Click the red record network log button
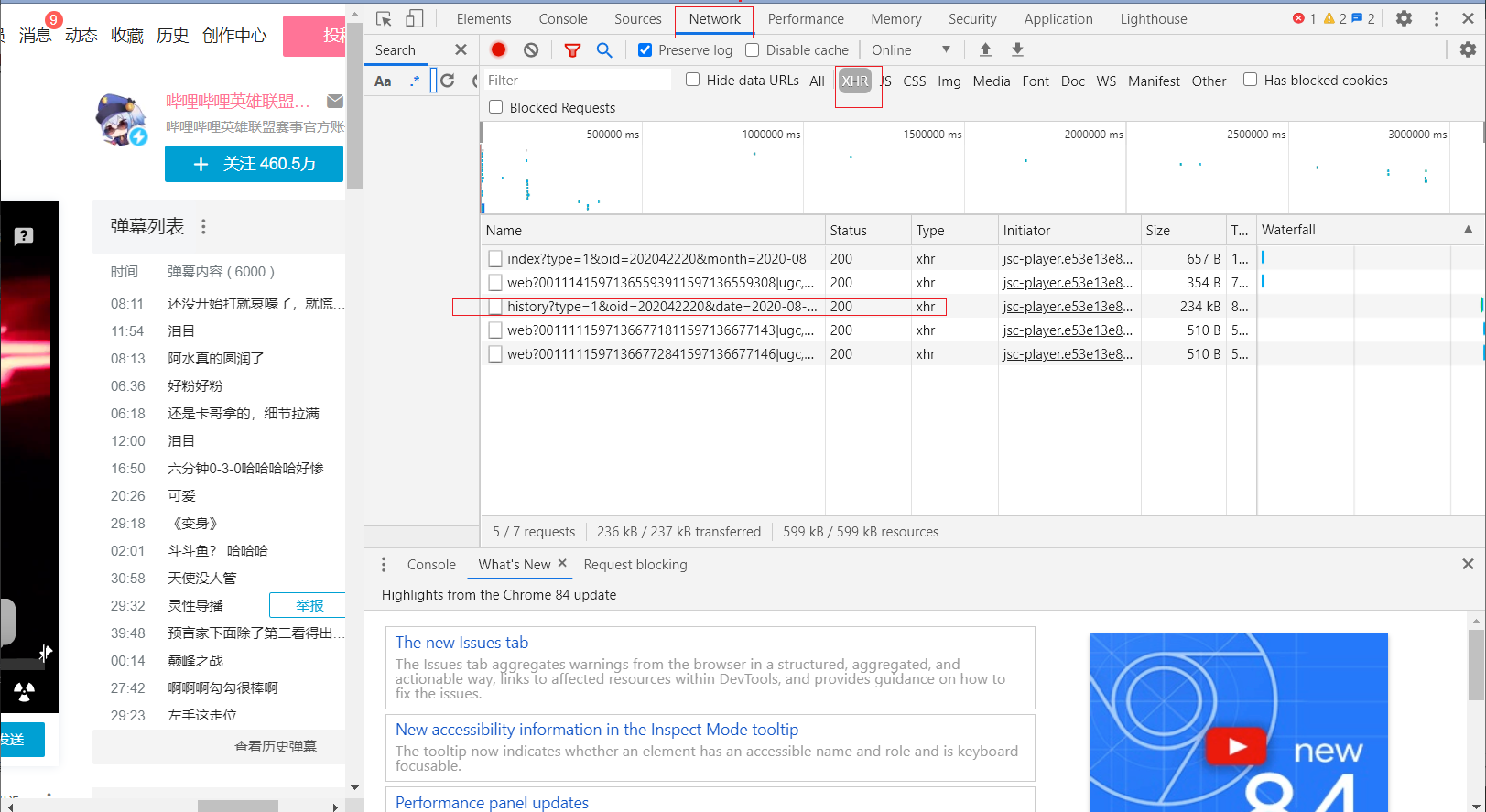The height and width of the screenshot is (812, 1486). pos(498,50)
